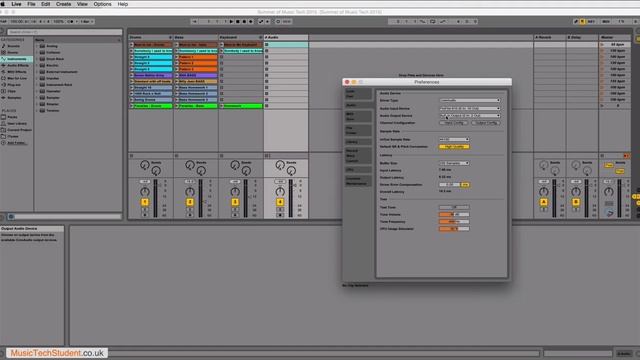Open the View menu
The height and width of the screenshot is (360, 640).
[82, 4]
